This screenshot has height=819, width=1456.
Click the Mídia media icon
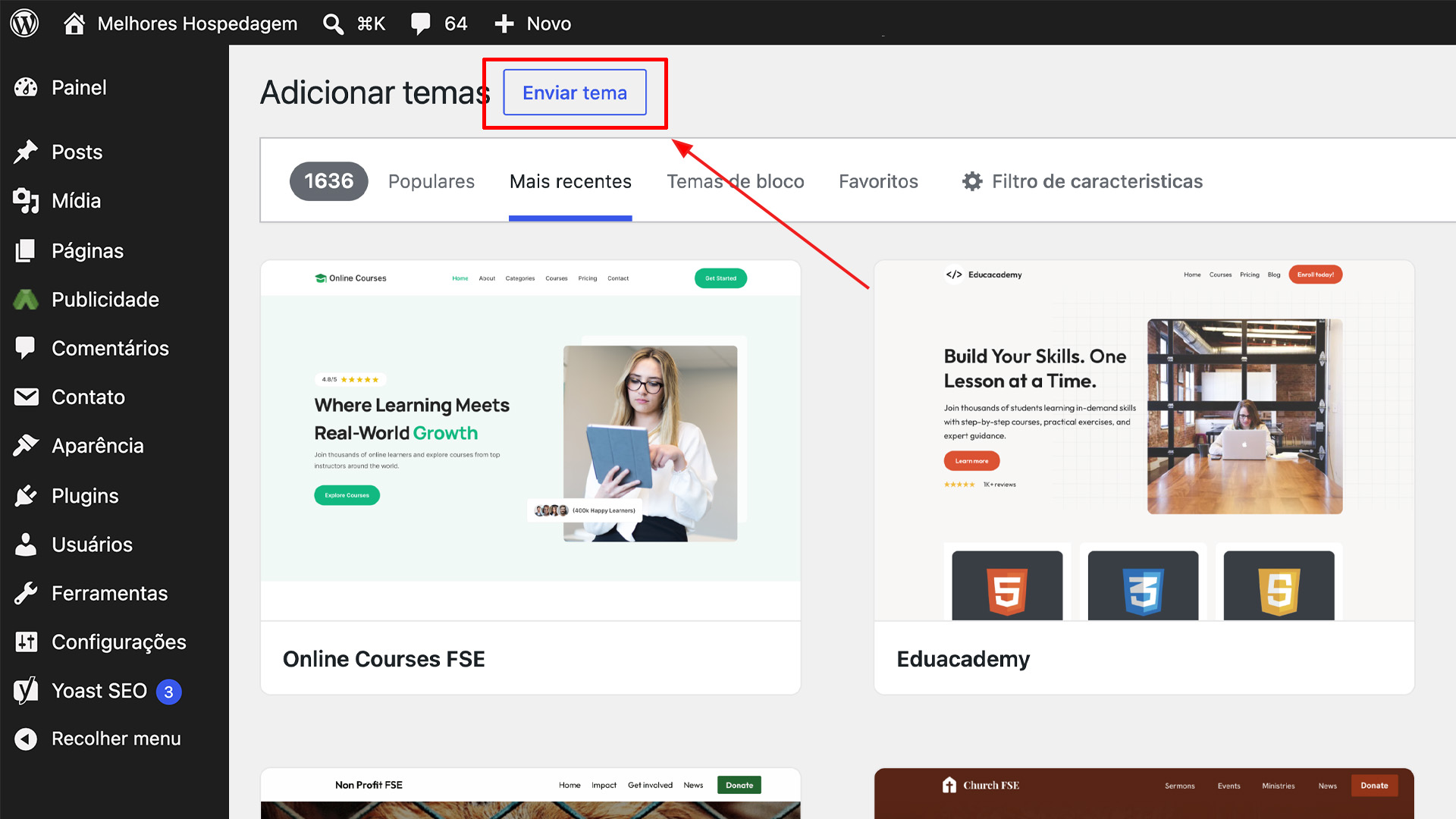[26, 201]
